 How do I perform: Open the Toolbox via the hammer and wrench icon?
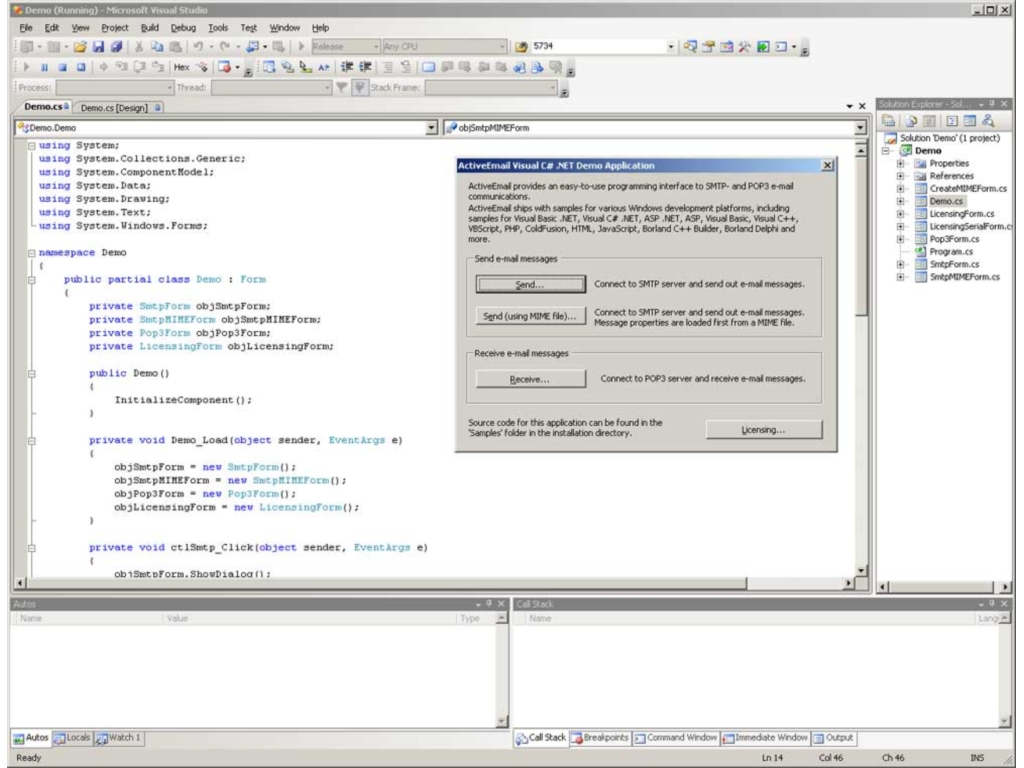[744, 46]
